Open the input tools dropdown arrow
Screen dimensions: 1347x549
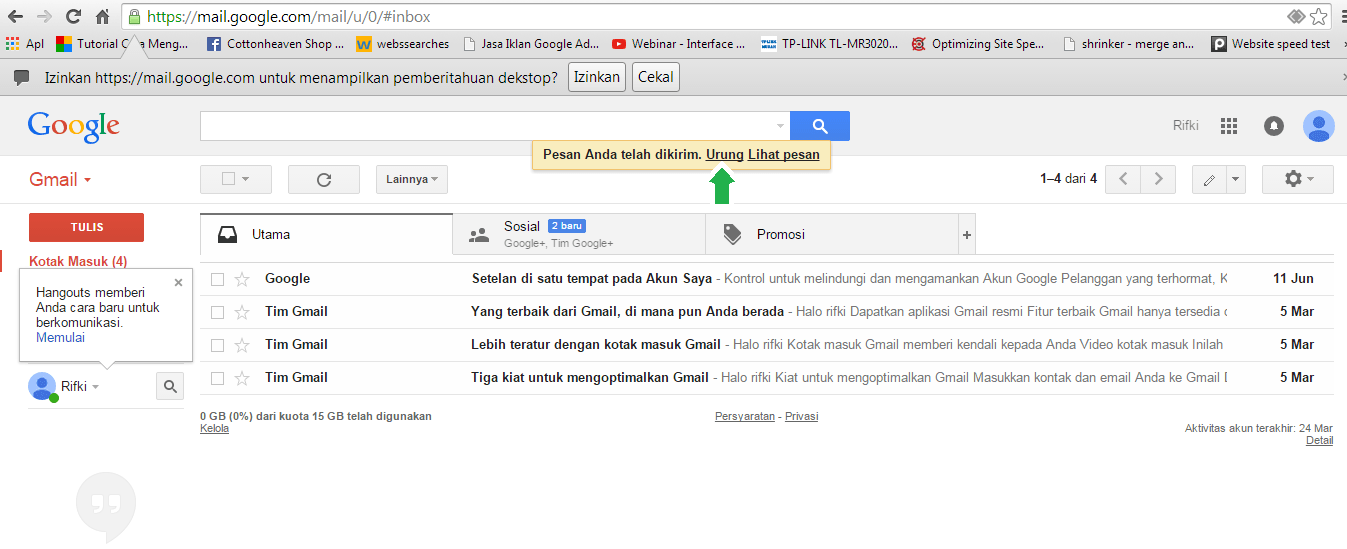(1236, 180)
